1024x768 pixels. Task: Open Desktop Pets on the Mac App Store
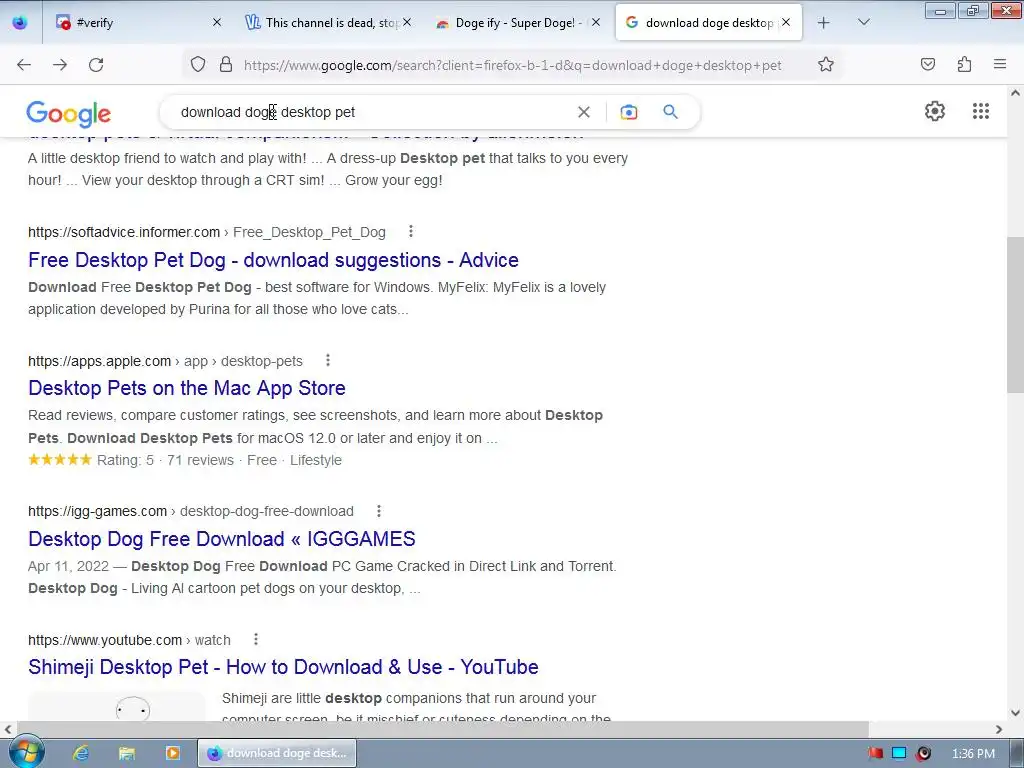187,388
